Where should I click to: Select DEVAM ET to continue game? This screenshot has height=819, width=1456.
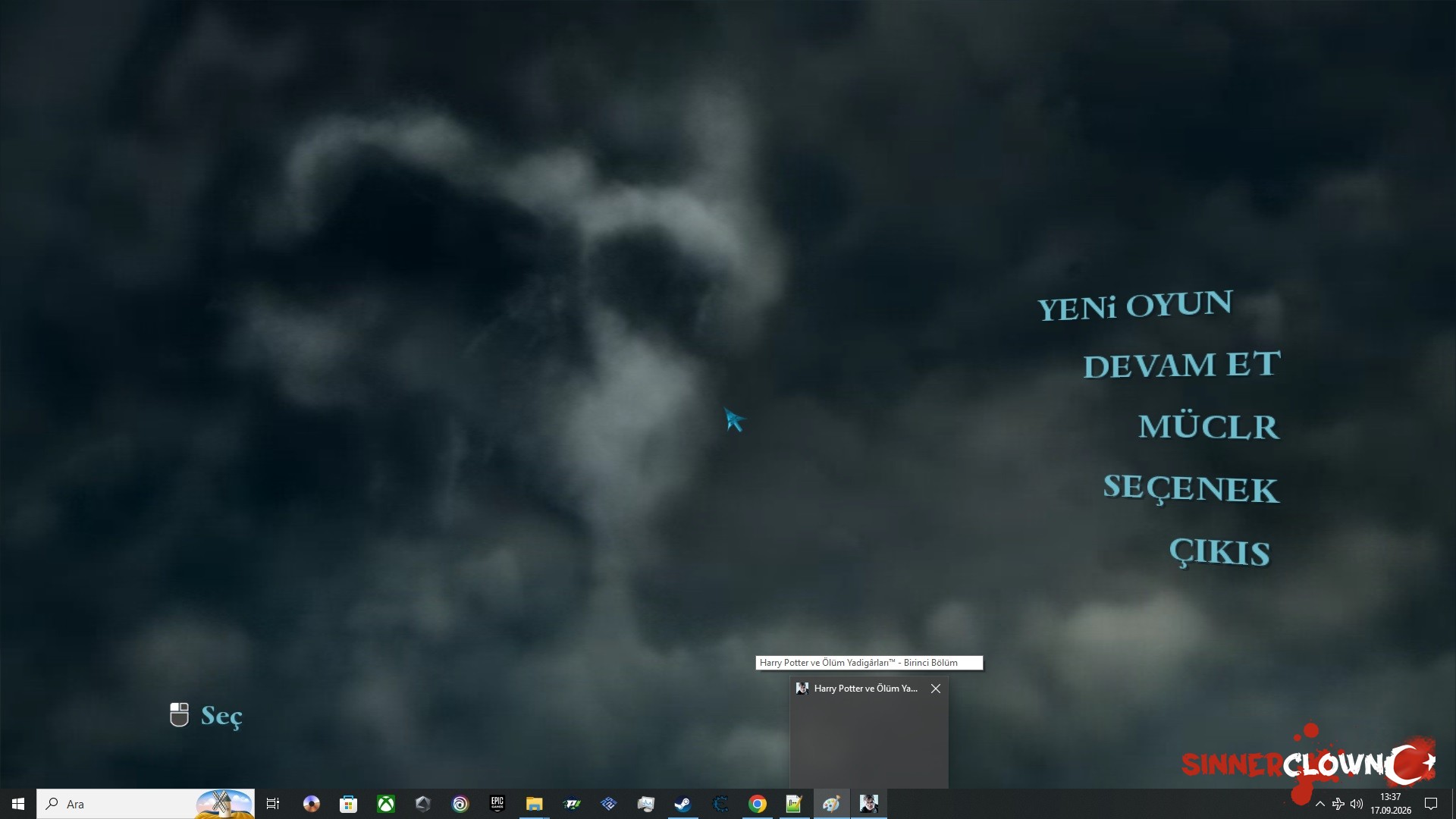click(x=1182, y=365)
